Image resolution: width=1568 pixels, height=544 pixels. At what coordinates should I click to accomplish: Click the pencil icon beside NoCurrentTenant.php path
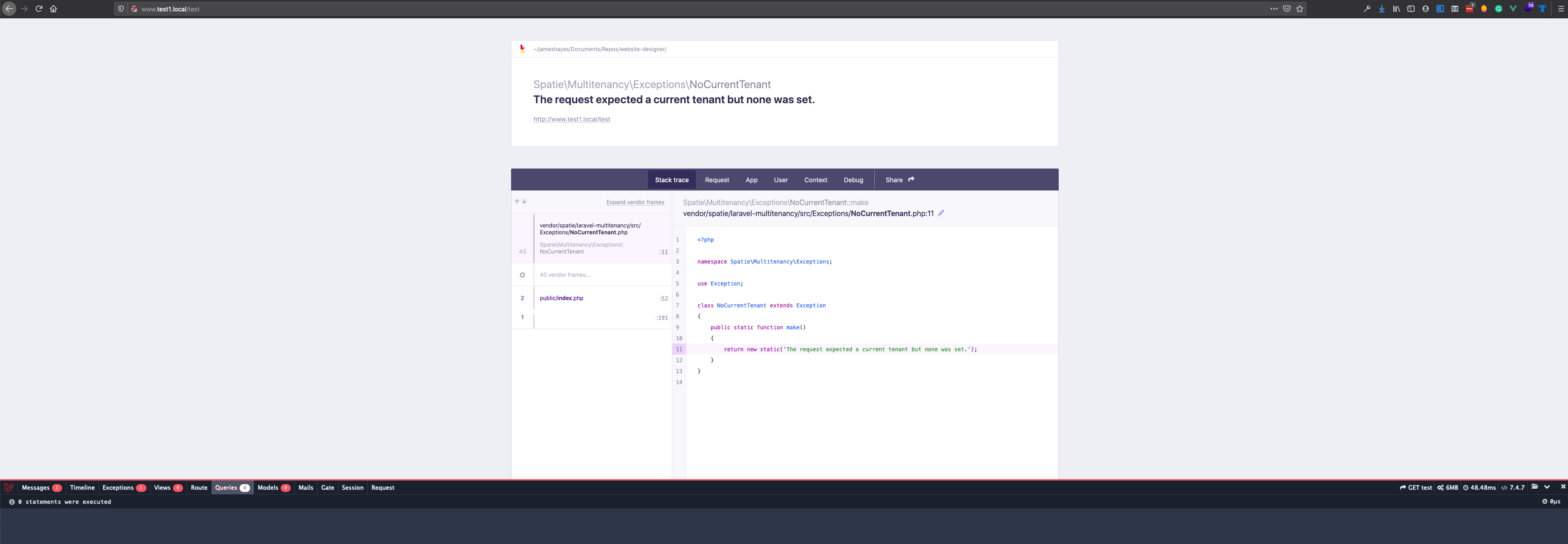click(x=941, y=213)
